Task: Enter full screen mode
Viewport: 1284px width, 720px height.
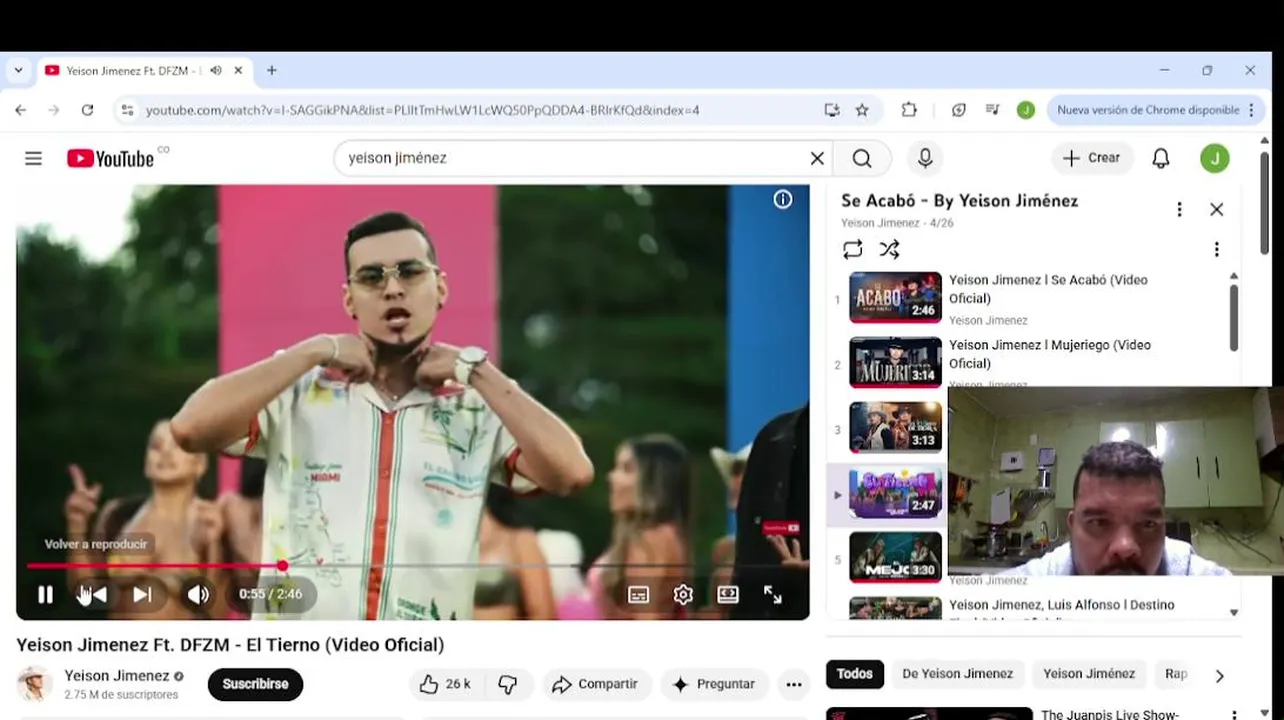Action: pos(773,595)
